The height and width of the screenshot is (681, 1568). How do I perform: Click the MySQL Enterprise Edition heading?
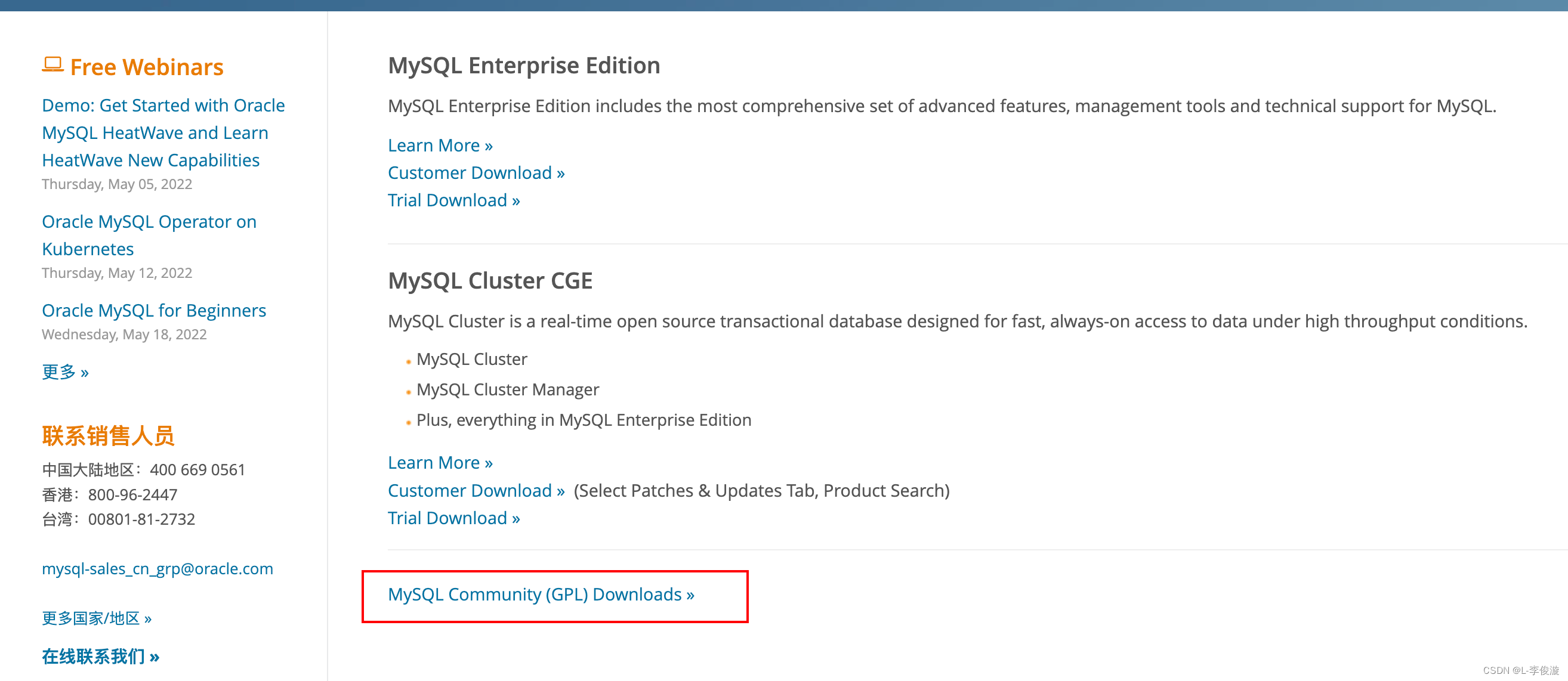524,65
